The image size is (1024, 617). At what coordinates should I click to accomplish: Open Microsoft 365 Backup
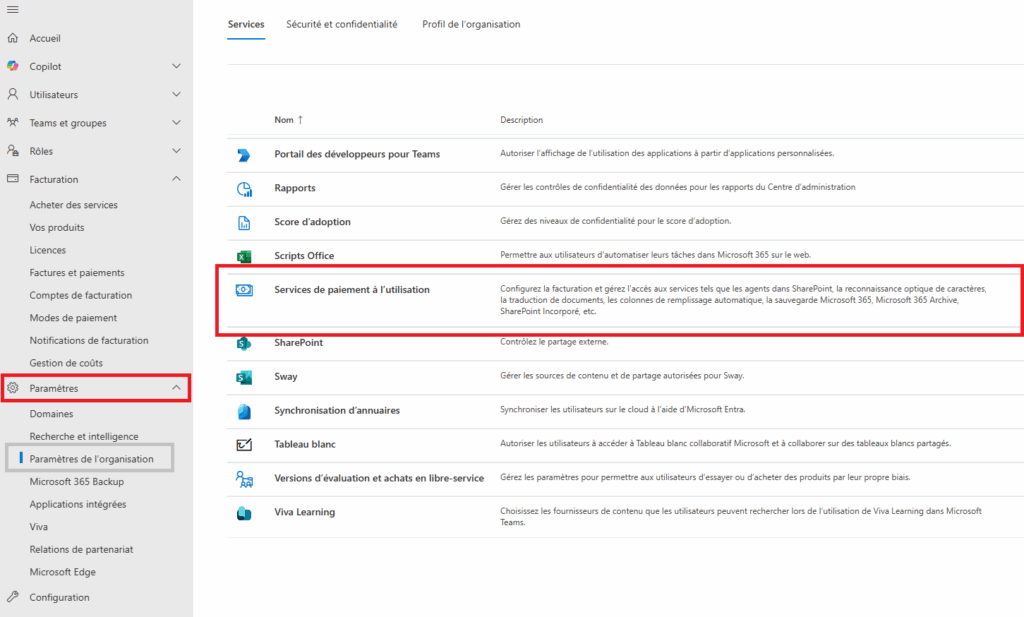pyautogui.click(x=76, y=481)
